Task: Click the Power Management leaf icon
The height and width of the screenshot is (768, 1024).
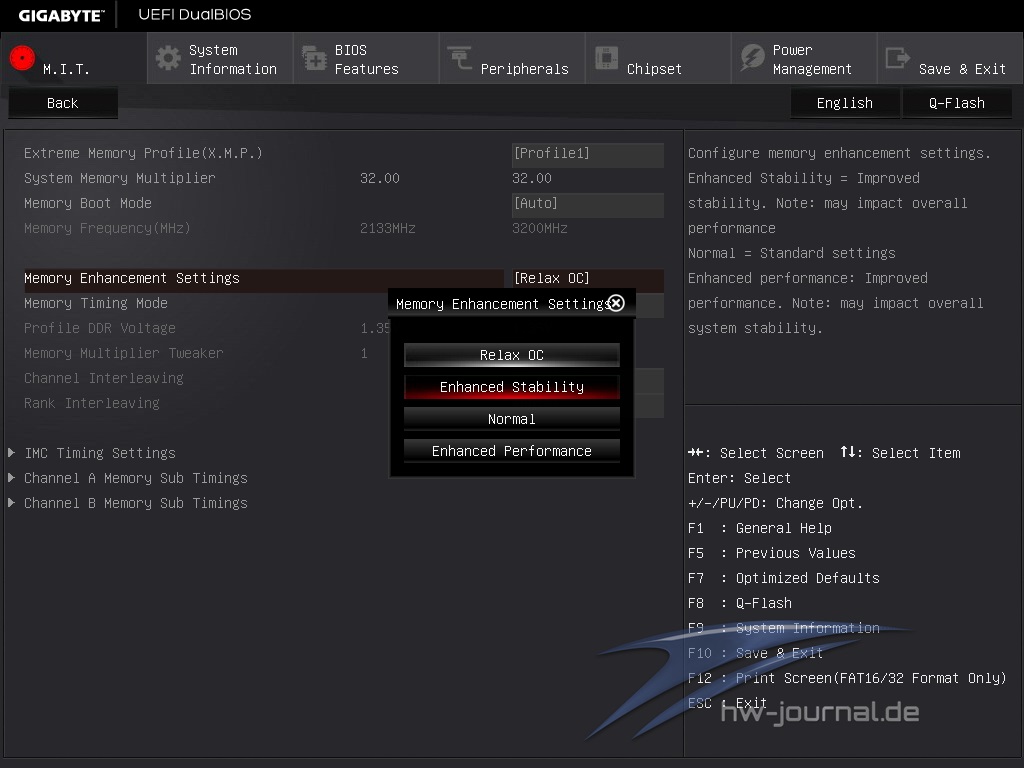Action: click(x=752, y=58)
